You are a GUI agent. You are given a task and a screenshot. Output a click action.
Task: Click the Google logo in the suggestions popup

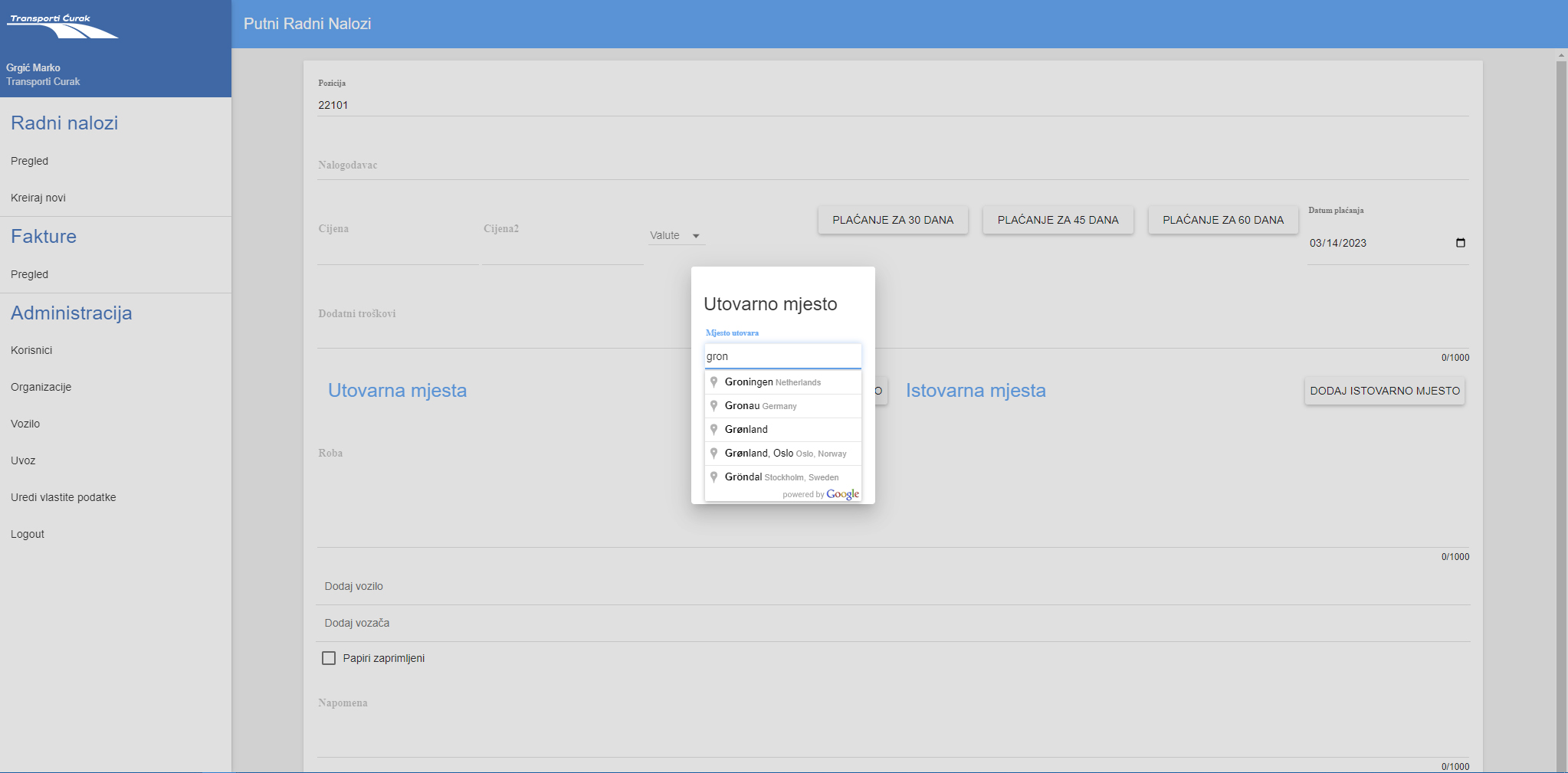pyautogui.click(x=842, y=494)
